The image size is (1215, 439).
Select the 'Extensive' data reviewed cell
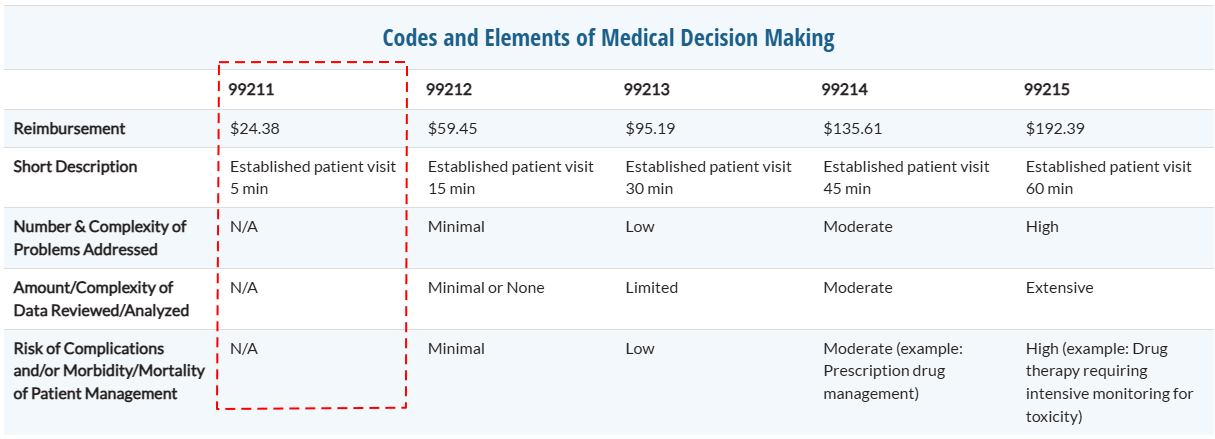coord(1059,288)
